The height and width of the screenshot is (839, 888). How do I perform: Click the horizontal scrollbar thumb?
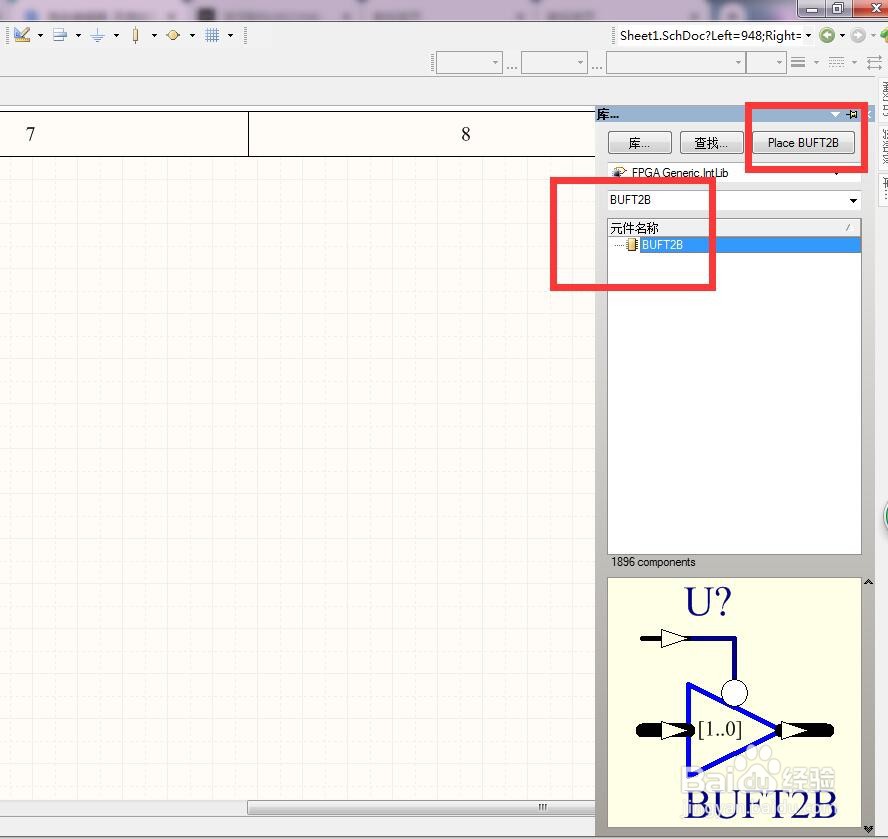pos(421,807)
